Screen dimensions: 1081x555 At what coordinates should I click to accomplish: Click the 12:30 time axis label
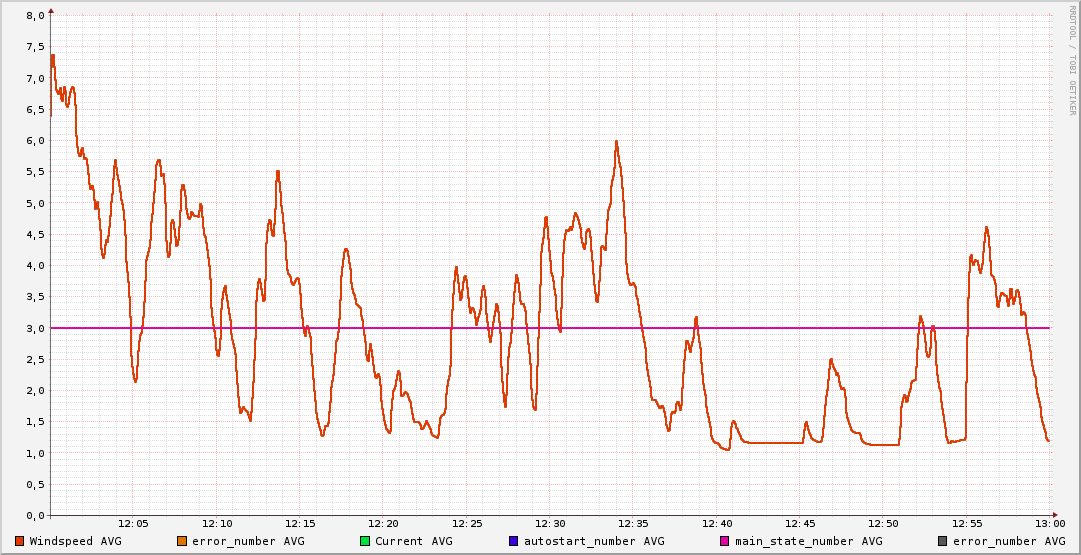550,524
